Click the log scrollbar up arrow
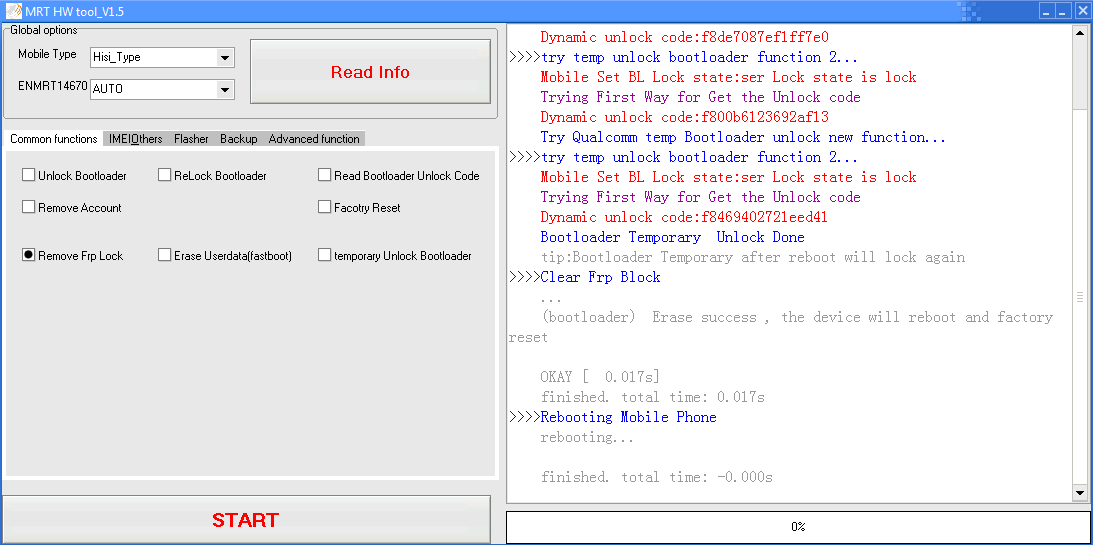Viewport: 1093px width, 545px height. click(1080, 33)
